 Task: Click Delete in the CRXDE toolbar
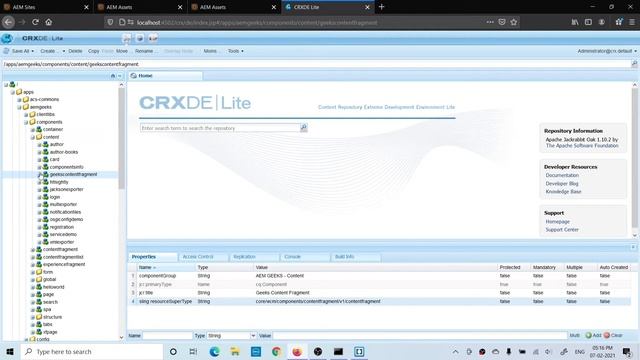click(x=75, y=51)
